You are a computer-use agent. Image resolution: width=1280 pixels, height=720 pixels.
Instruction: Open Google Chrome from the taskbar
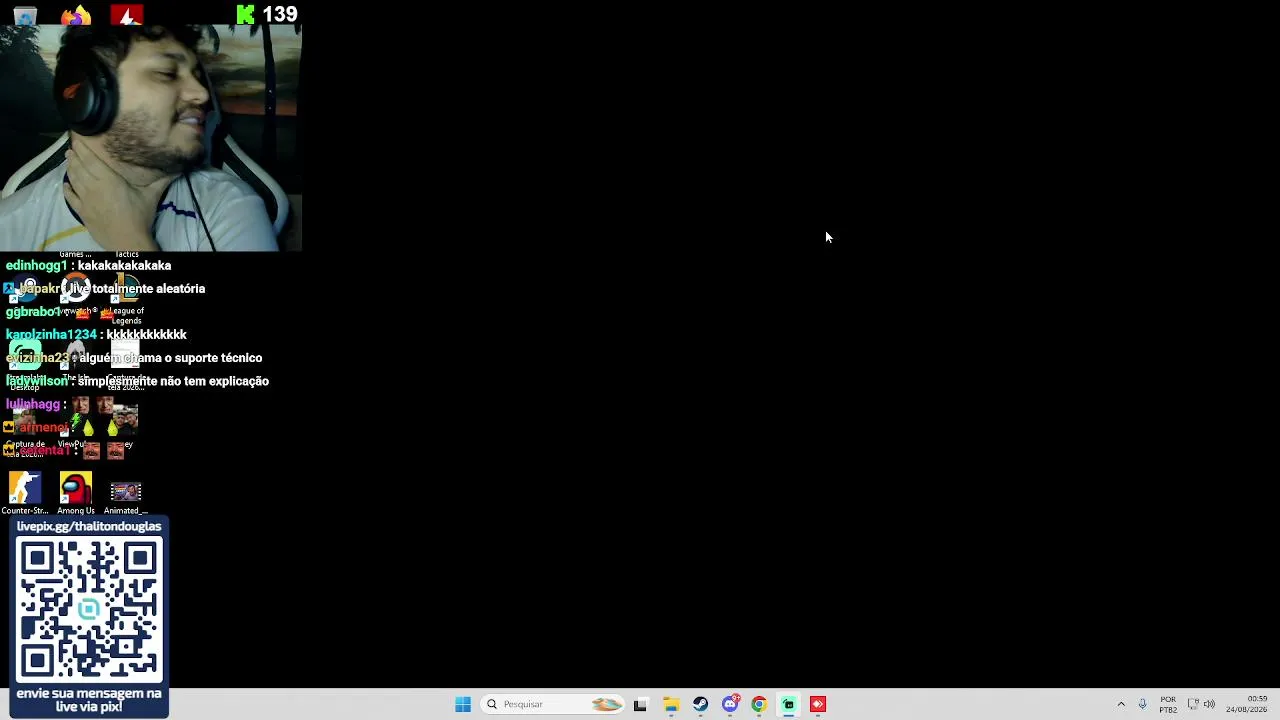point(759,704)
